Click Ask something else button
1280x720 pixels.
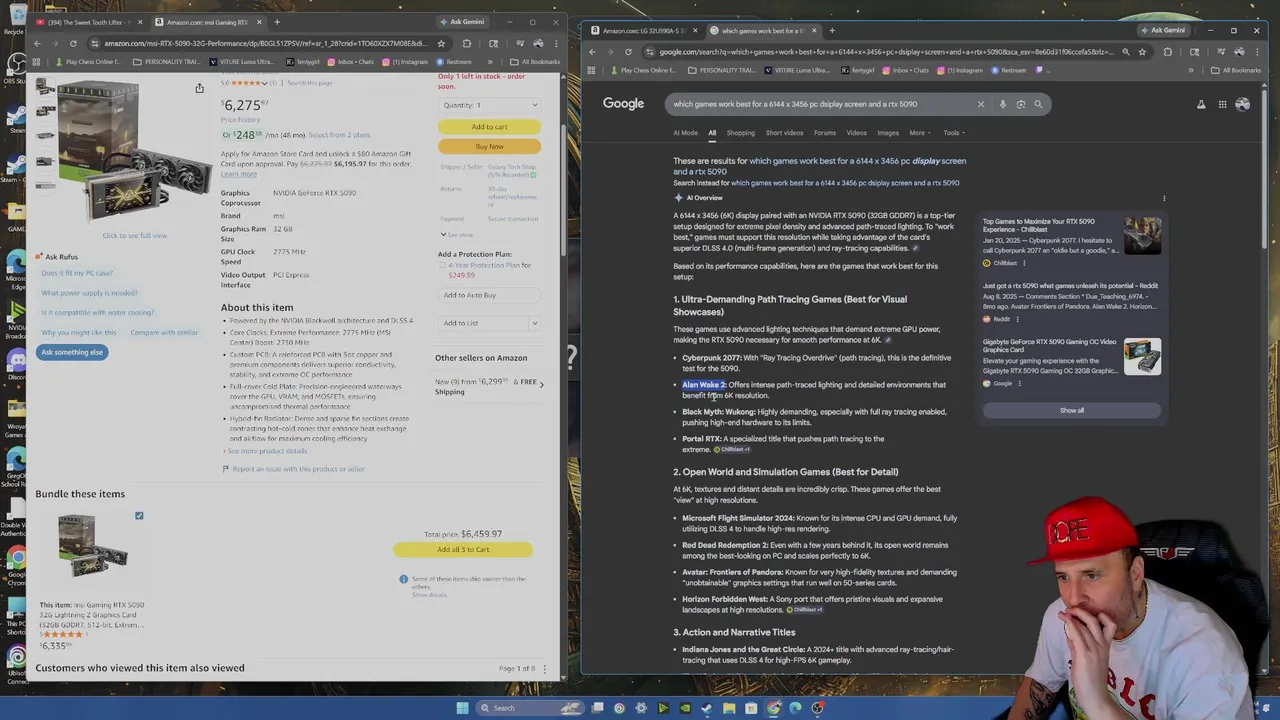[x=72, y=352]
